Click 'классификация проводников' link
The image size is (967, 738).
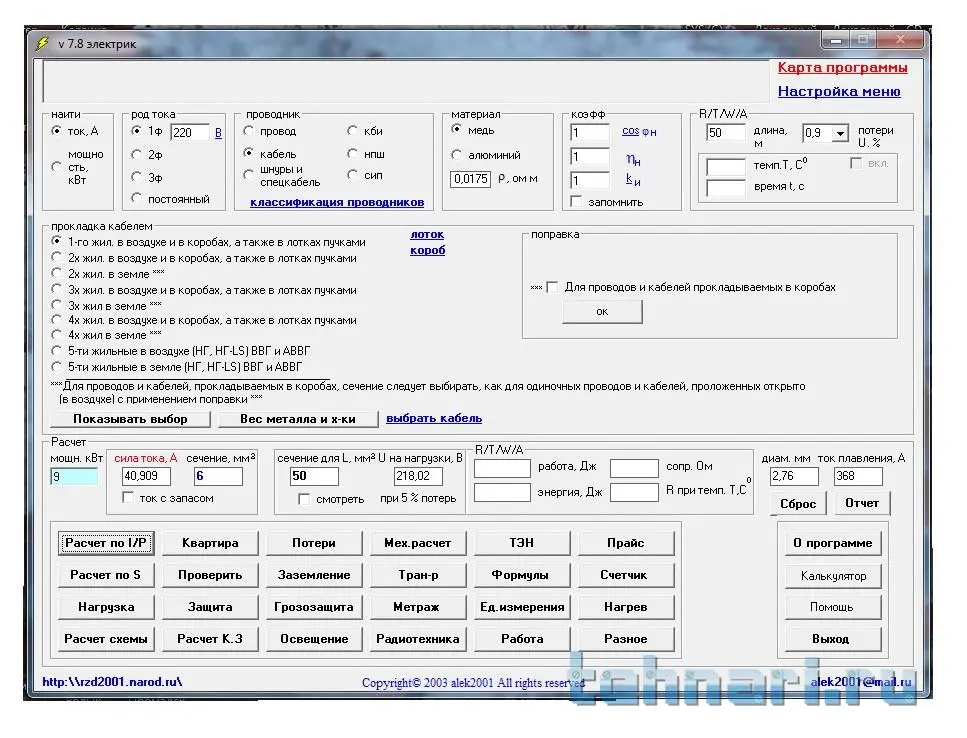(x=336, y=202)
